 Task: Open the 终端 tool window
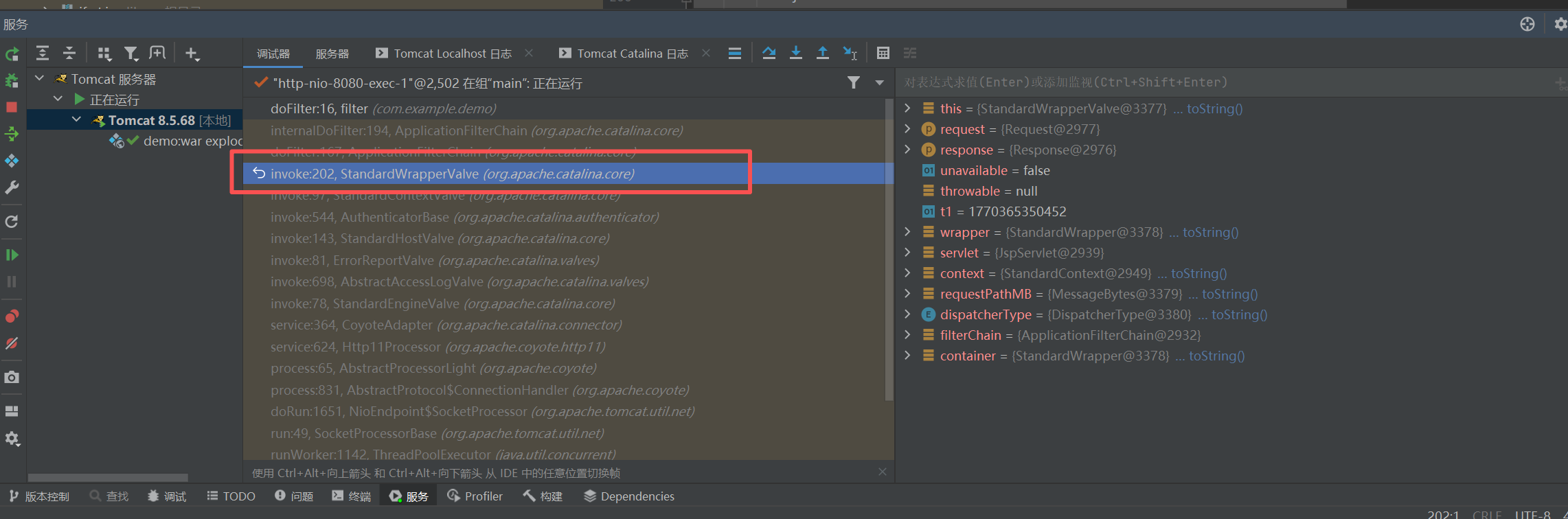[351, 496]
